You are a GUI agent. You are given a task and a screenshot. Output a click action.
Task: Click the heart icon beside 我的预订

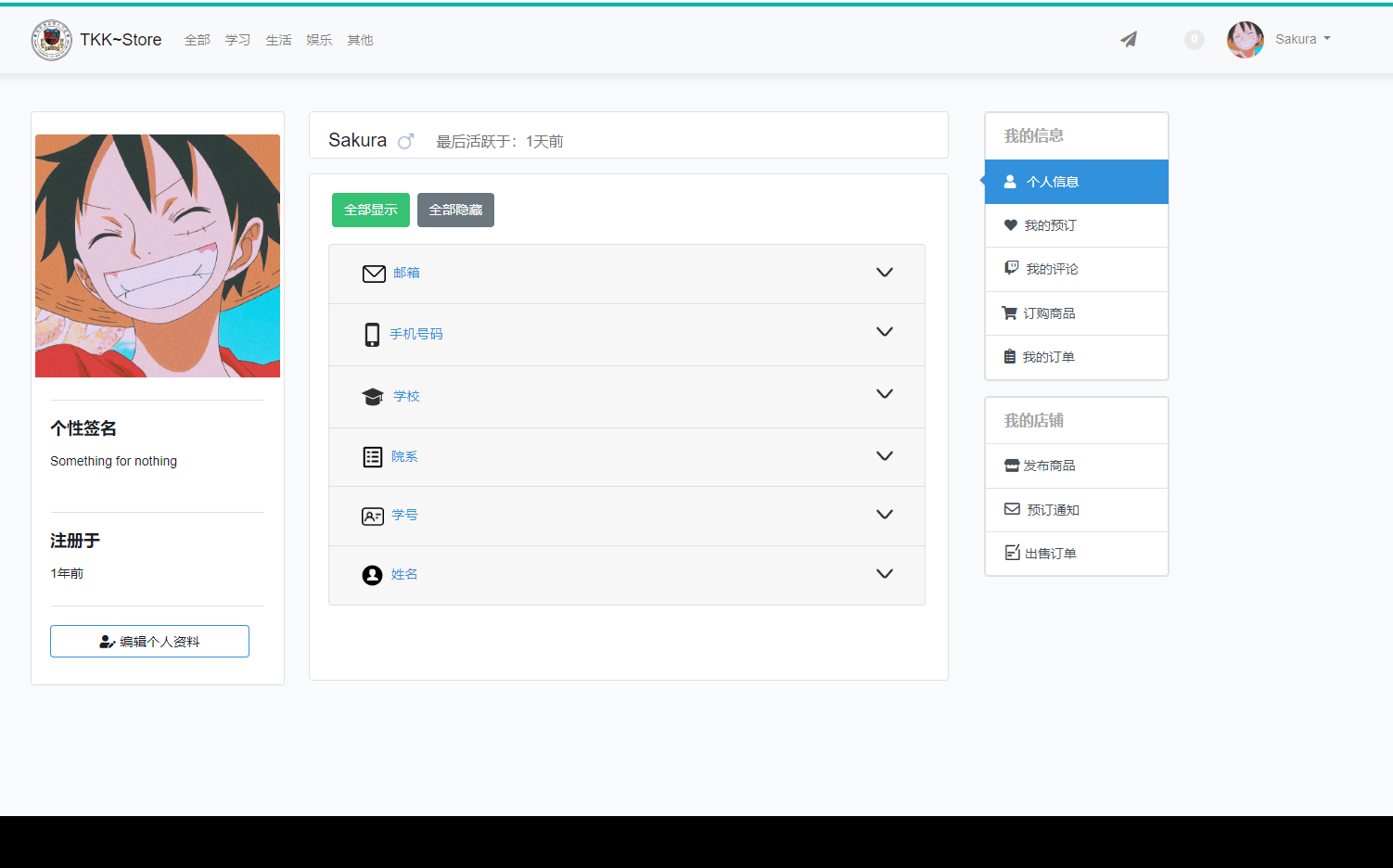coord(1011,225)
